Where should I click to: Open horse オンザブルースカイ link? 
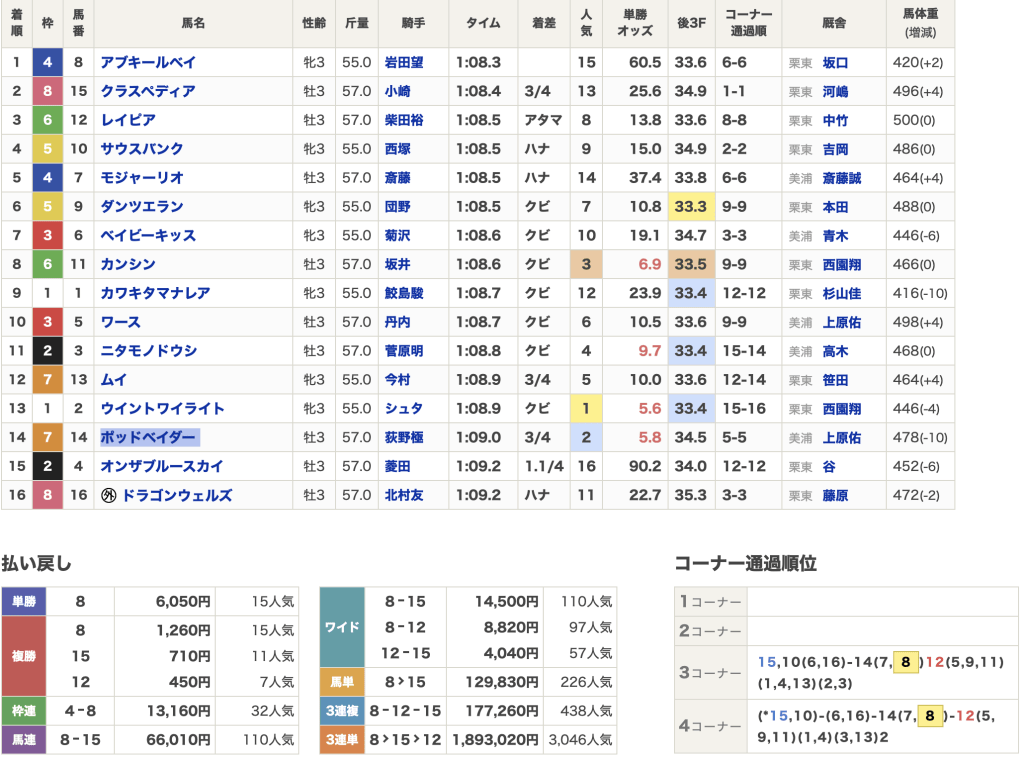pos(161,466)
